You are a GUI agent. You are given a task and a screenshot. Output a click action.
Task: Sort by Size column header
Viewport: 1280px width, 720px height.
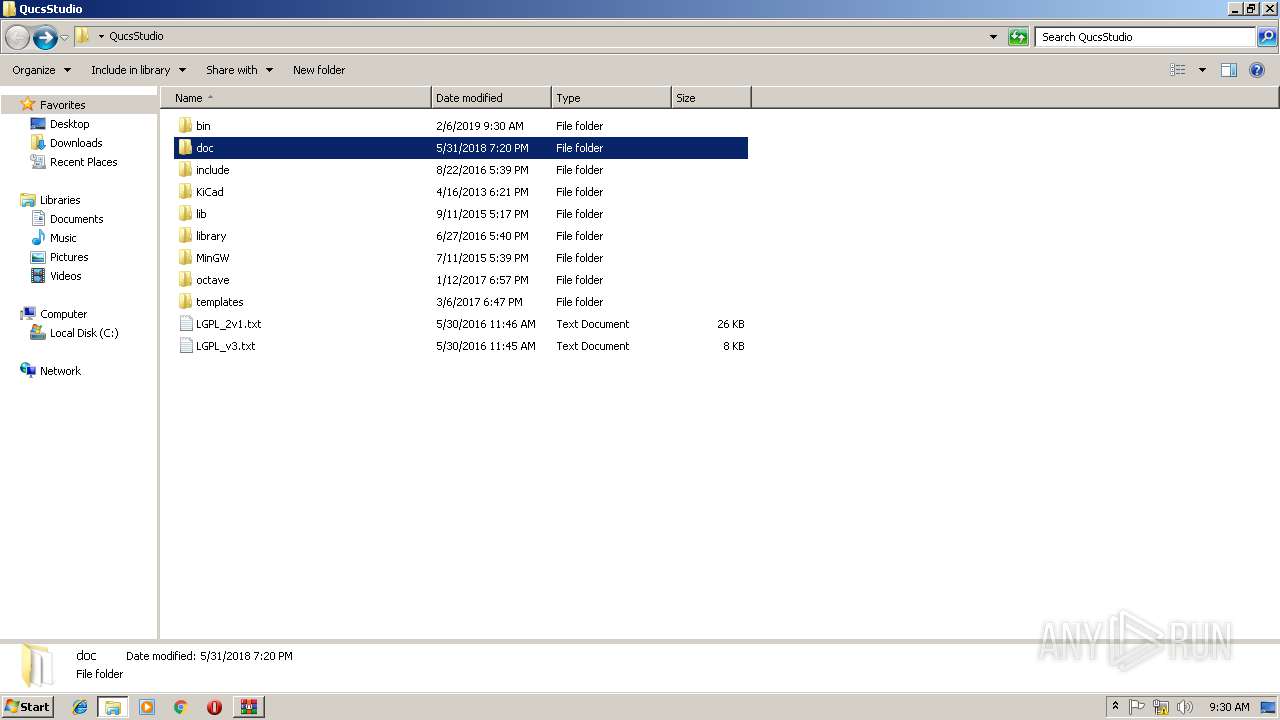pyautogui.click(x=711, y=98)
